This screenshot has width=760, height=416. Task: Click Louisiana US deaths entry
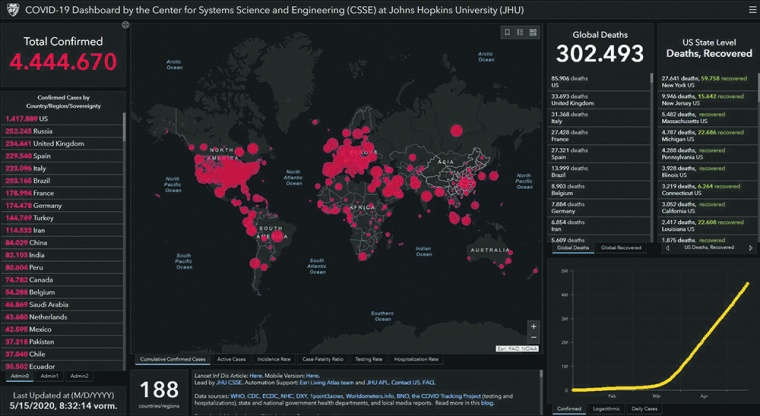pyautogui.click(x=708, y=225)
